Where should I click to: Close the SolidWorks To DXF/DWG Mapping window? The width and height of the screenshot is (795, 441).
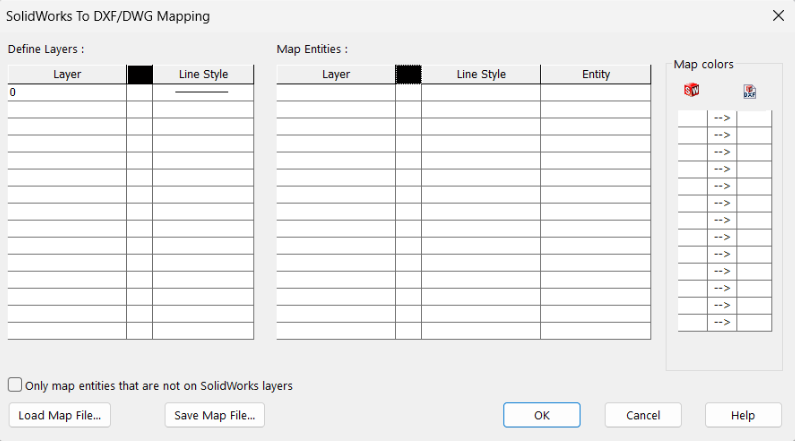coord(778,16)
